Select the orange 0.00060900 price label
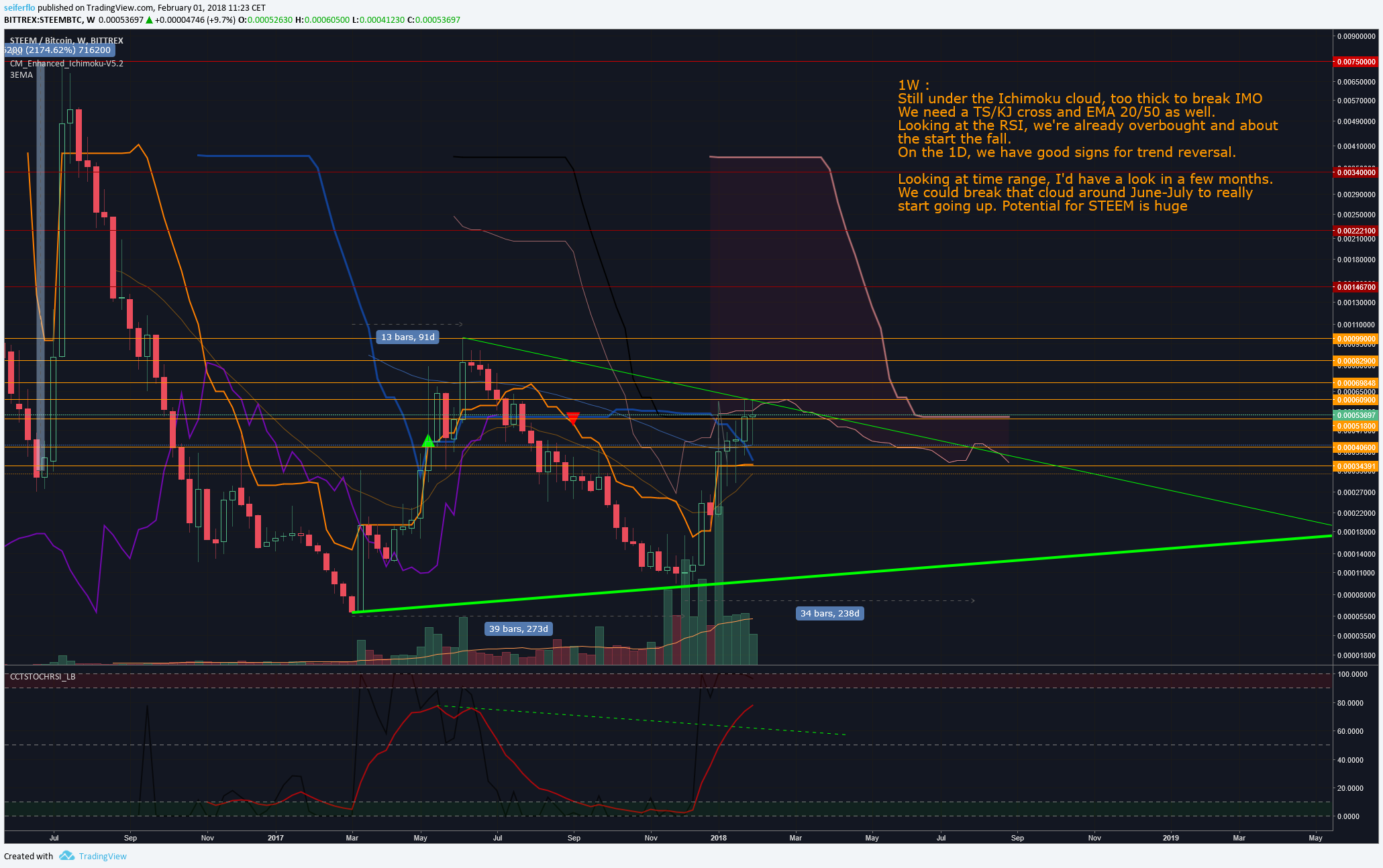Viewport: 1383px width, 868px height. (1356, 400)
